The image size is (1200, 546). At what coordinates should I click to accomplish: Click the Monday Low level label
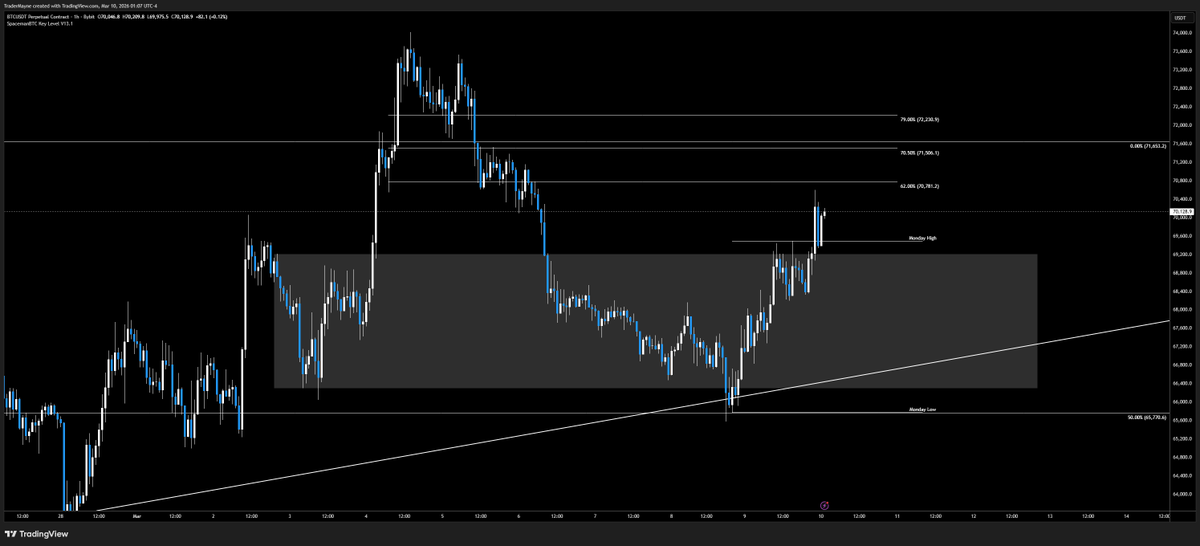(x=922, y=410)
